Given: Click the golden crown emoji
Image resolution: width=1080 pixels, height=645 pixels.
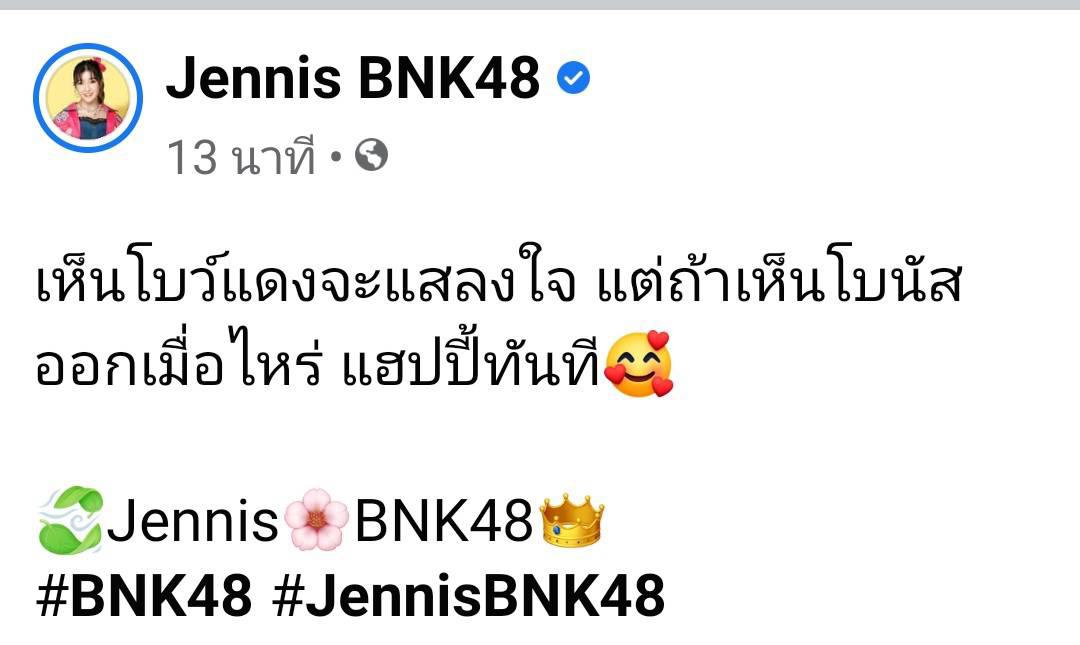Looking at the screenshot, I should (x=572, y=520).
